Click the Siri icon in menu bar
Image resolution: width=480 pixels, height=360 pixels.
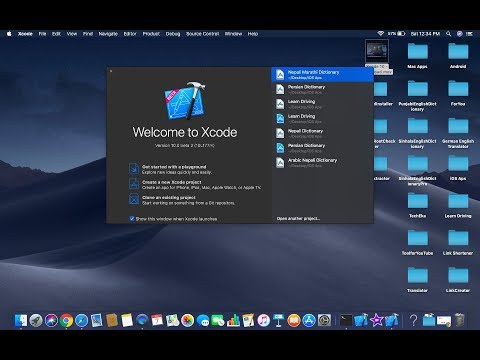point(459,34)
